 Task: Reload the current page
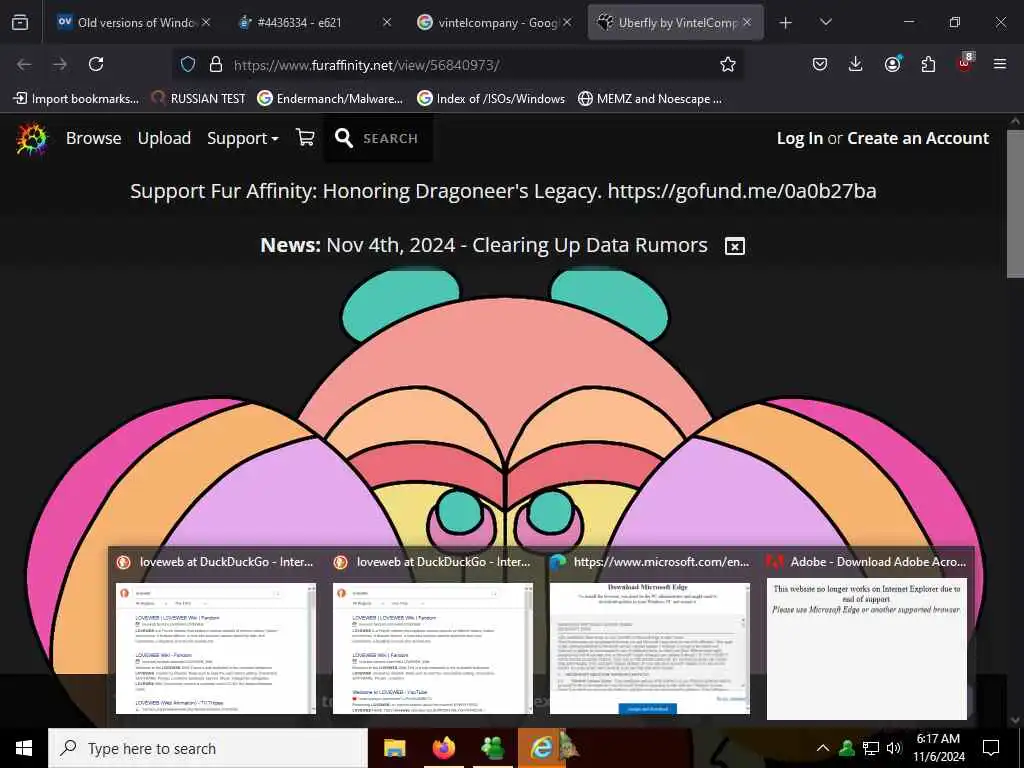[96, 64]
